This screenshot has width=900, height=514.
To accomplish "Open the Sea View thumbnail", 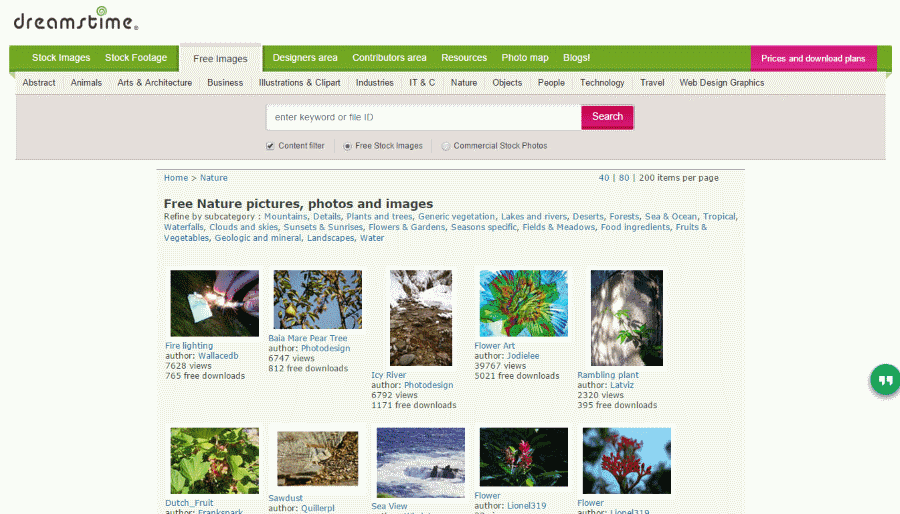I will [421, 462].
